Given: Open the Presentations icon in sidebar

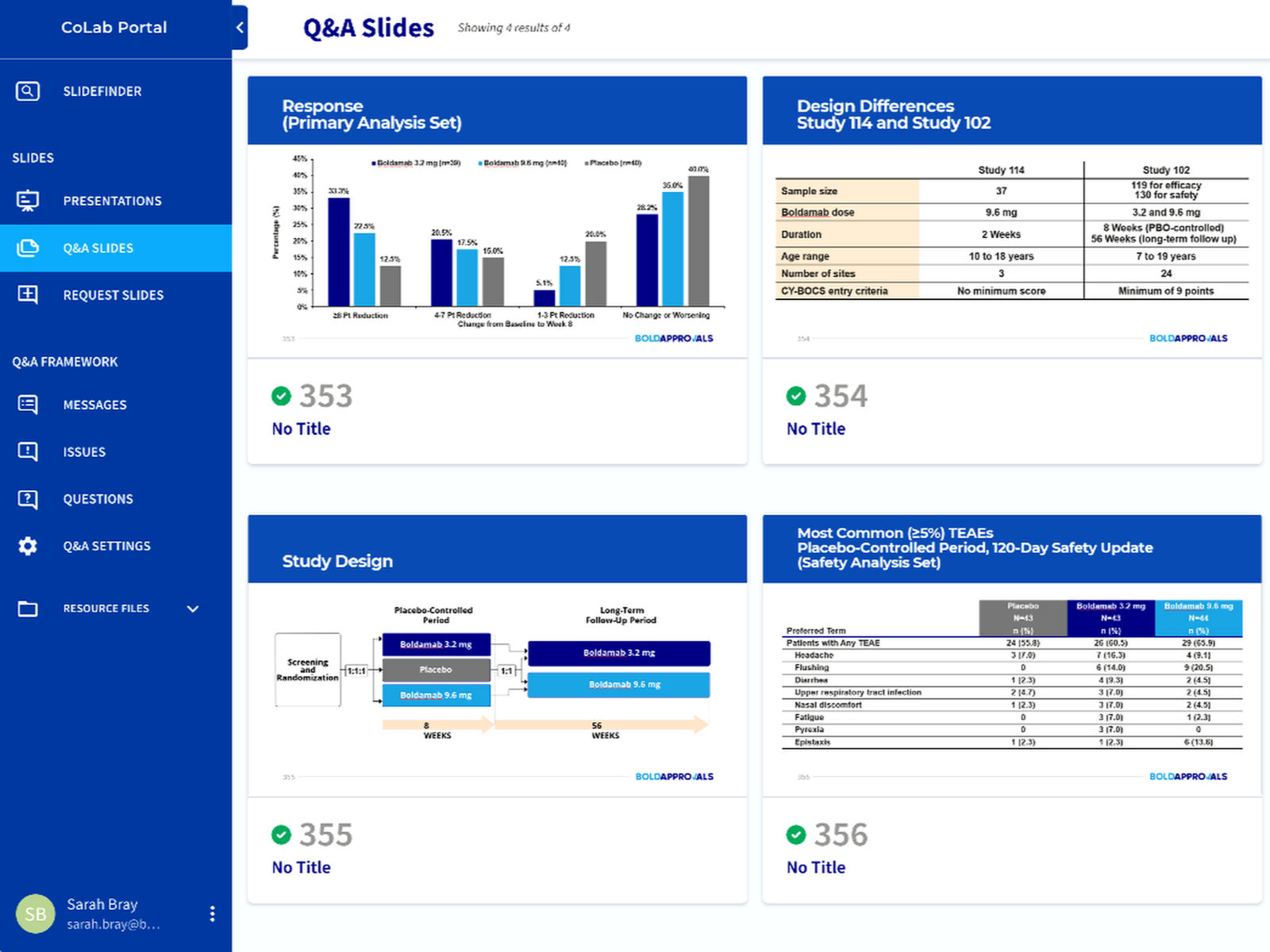Looking at the screenshot, I should tap(28, 201).
